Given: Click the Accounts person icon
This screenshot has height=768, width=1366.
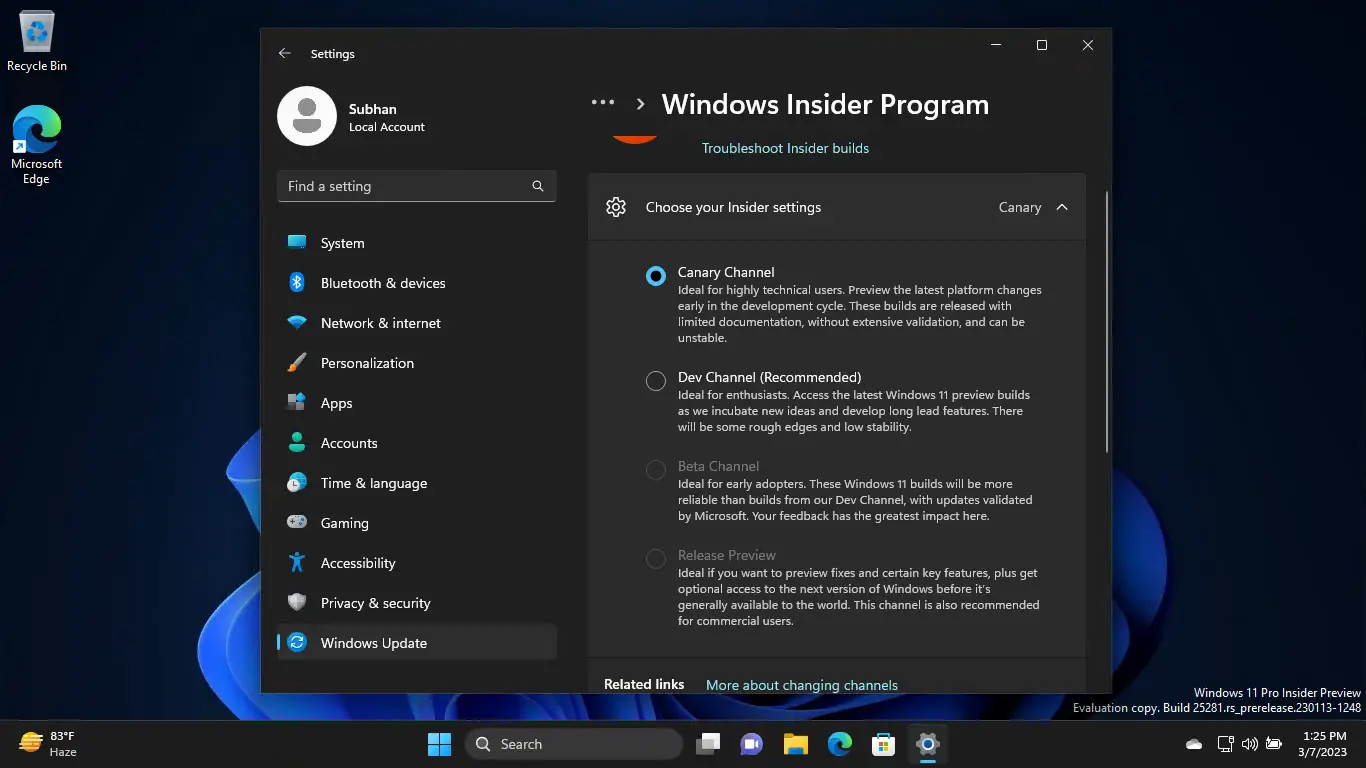Looking at the screenshot, I should point(297,442).
